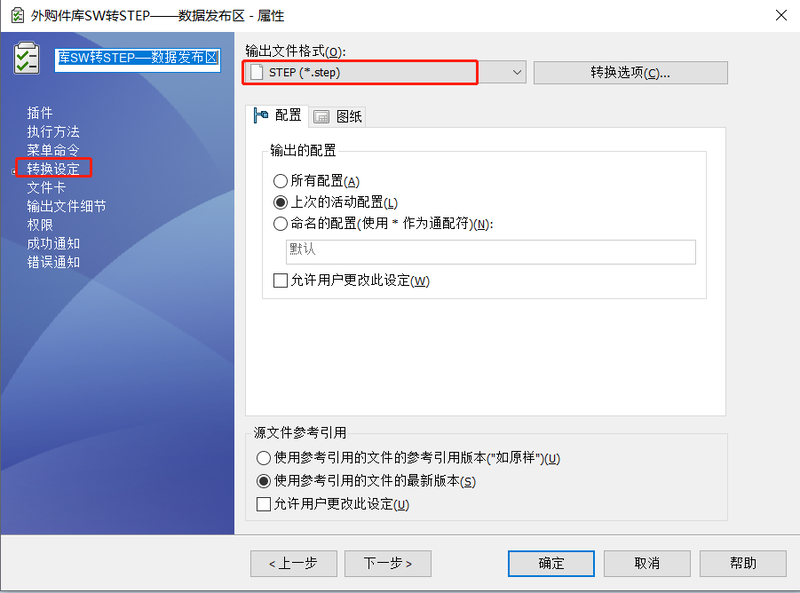Go to 执行方法 in sidebar
This screenshot has width=800, height=593.
click(53, 132)
